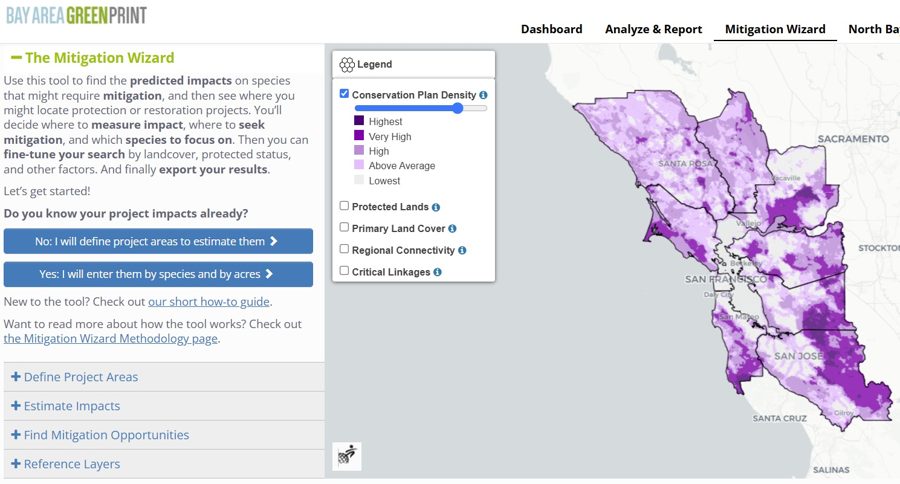Viewport: 900px width, 484px height.
Task: Open the North Bay tab
Action: (874, 29)
